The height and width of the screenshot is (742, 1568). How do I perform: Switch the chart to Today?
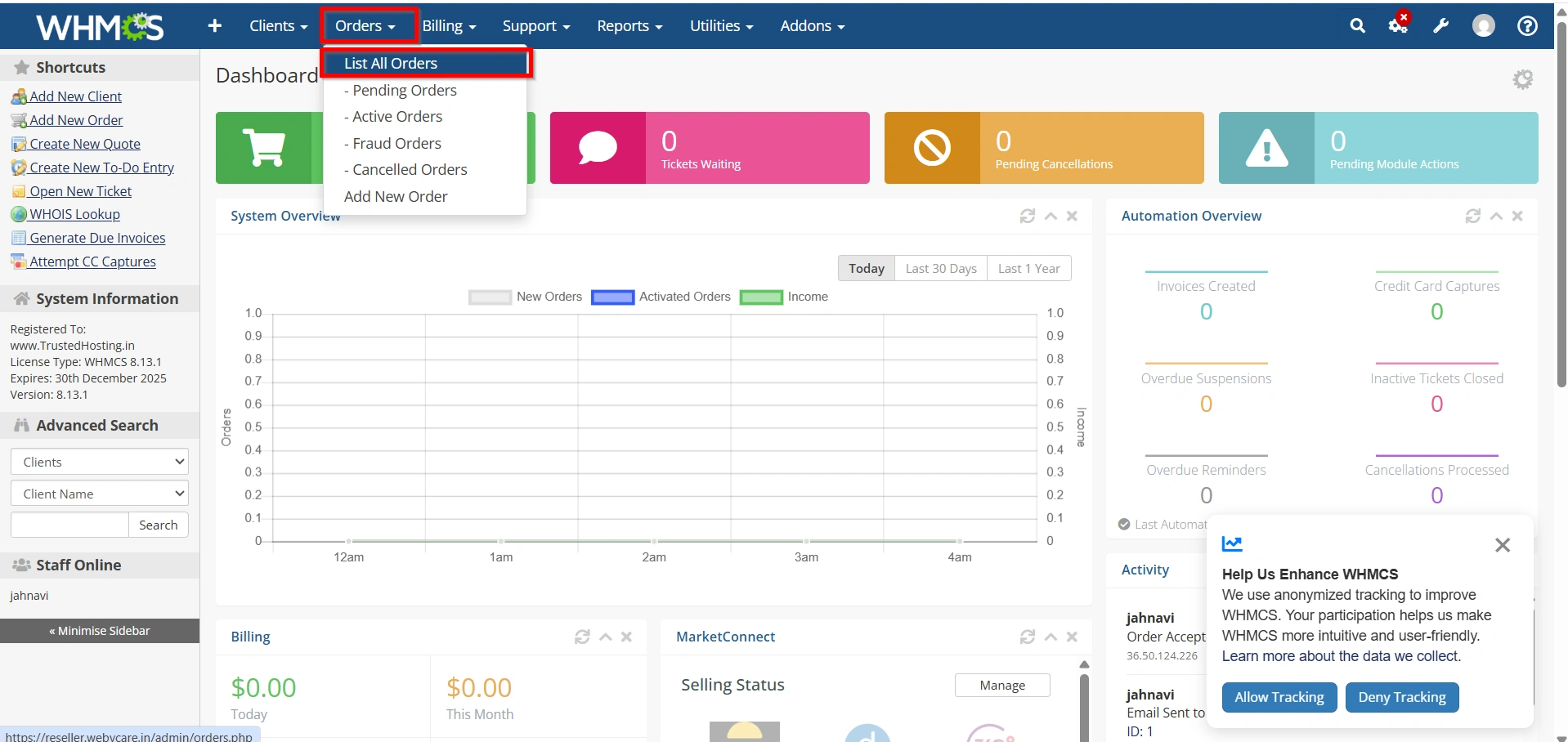866,268
